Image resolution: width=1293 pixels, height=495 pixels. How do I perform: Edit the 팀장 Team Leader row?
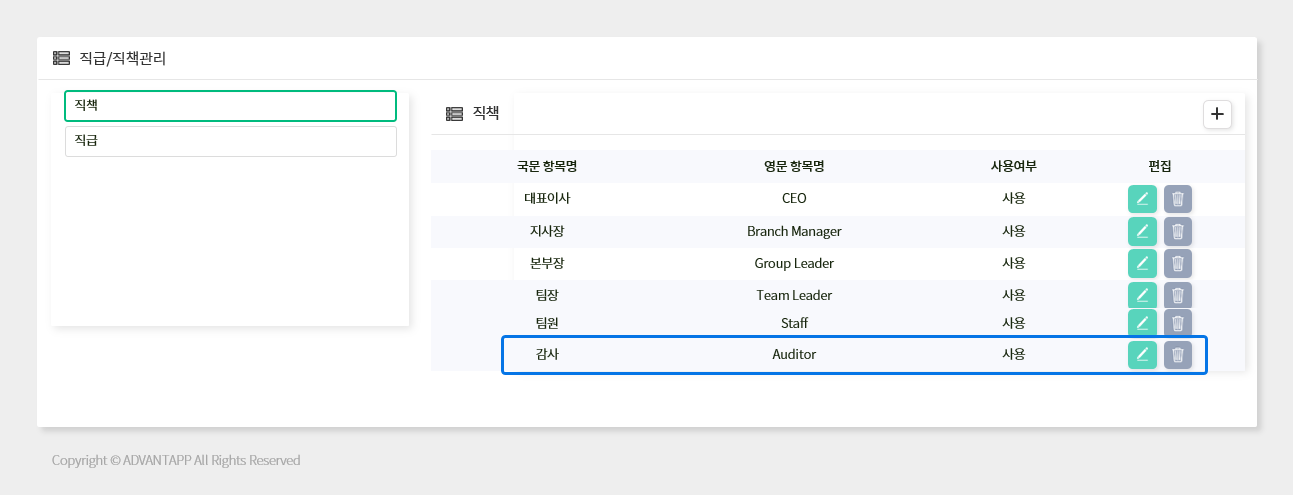click(1142, 295)
